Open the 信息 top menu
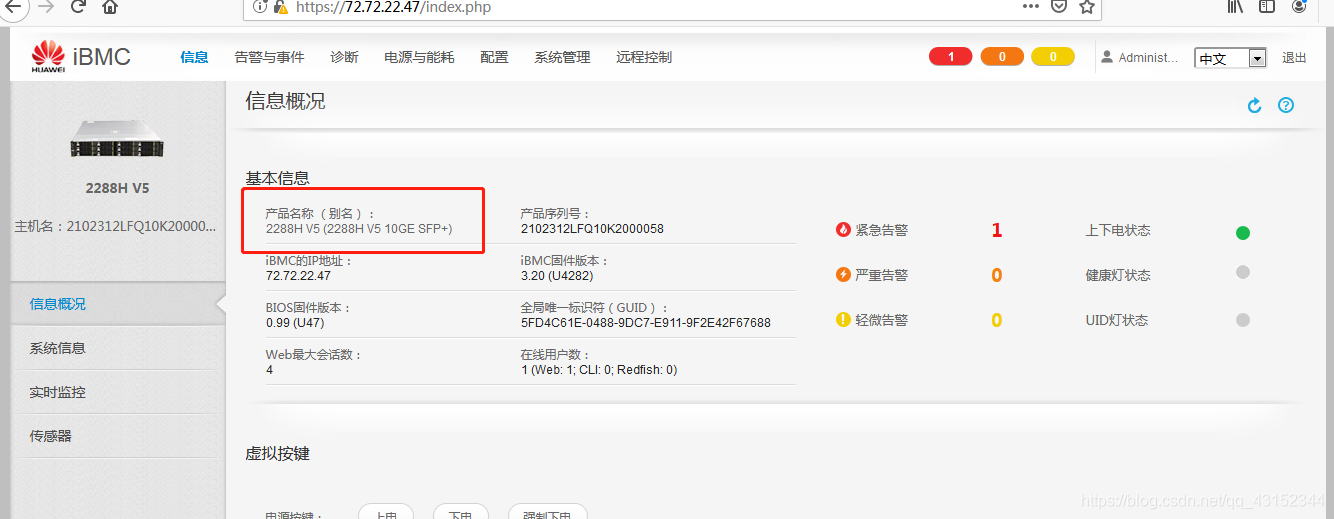 pyautogui.click(x=194, y=57)
